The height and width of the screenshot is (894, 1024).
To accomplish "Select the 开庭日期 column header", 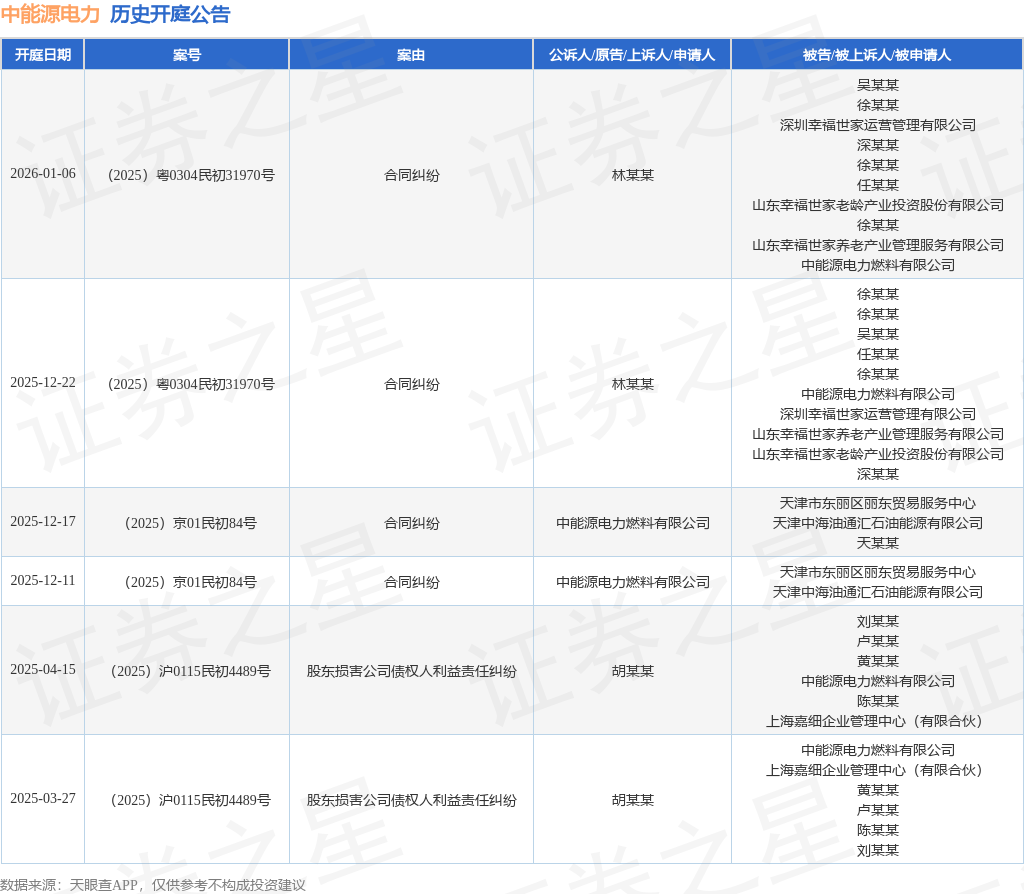I will (x=43, y=55).
